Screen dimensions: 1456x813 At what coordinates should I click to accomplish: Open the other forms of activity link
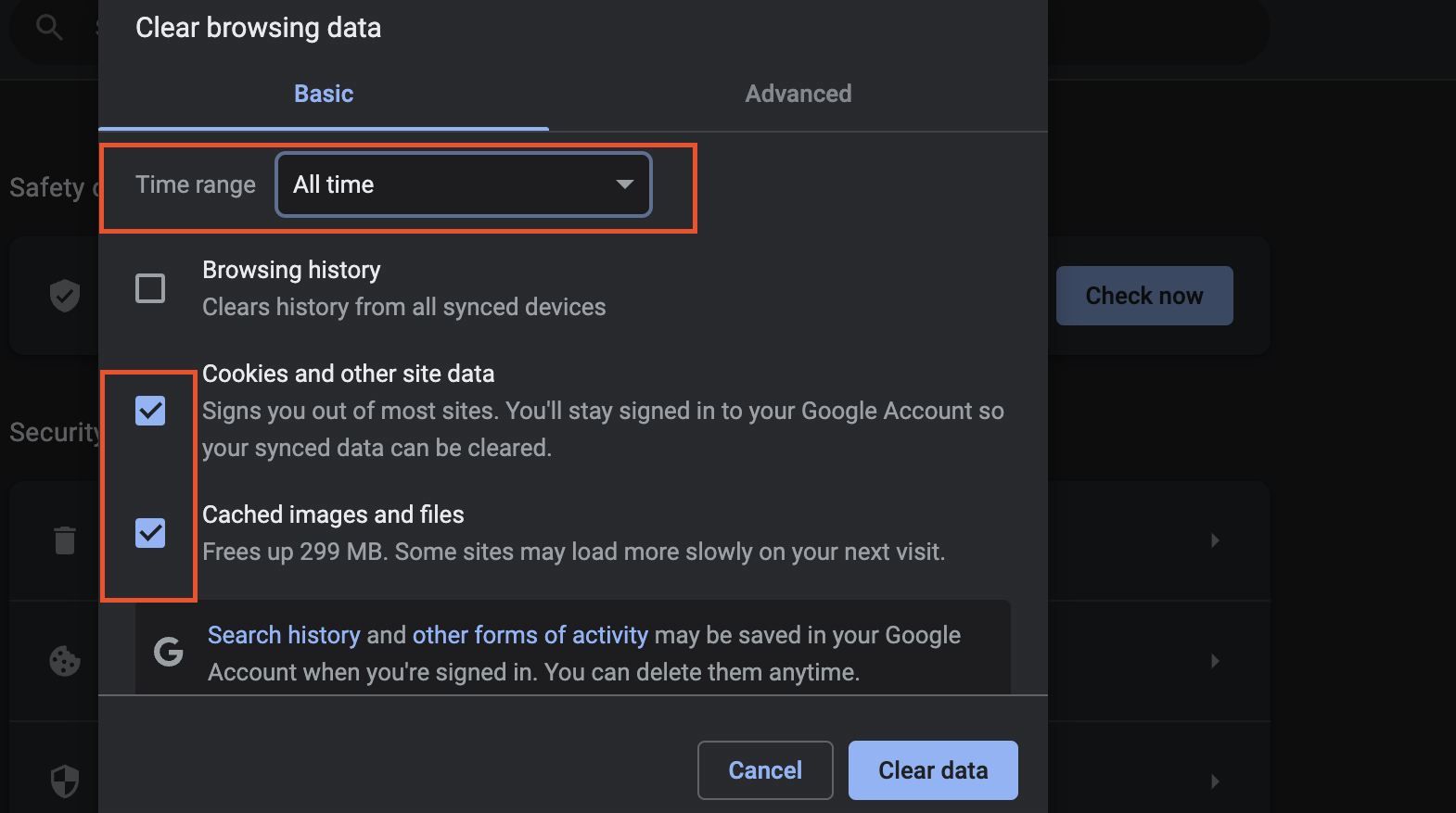(x=530, y=635)
